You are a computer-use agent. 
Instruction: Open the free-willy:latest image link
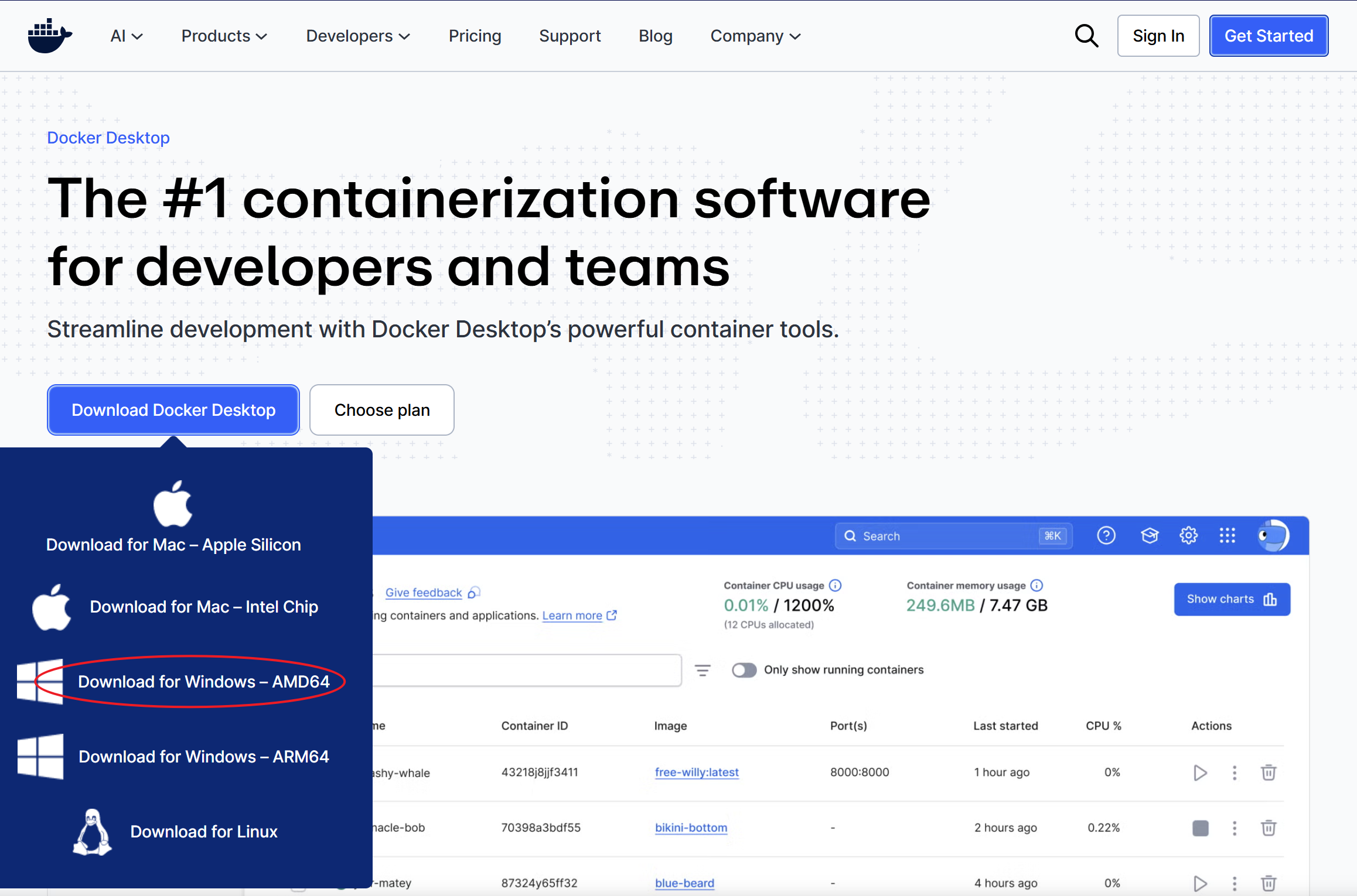(696, 772)
